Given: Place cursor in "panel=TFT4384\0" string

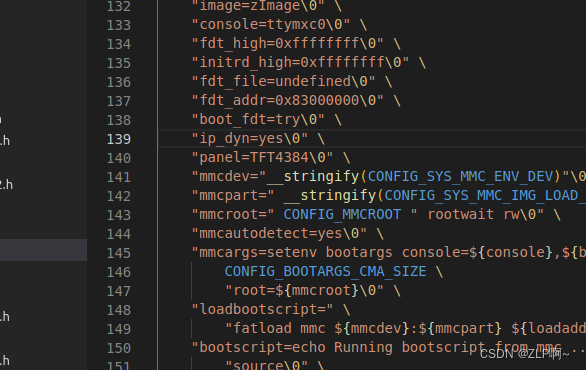Looking at the screenshot, I should [262, 158].
